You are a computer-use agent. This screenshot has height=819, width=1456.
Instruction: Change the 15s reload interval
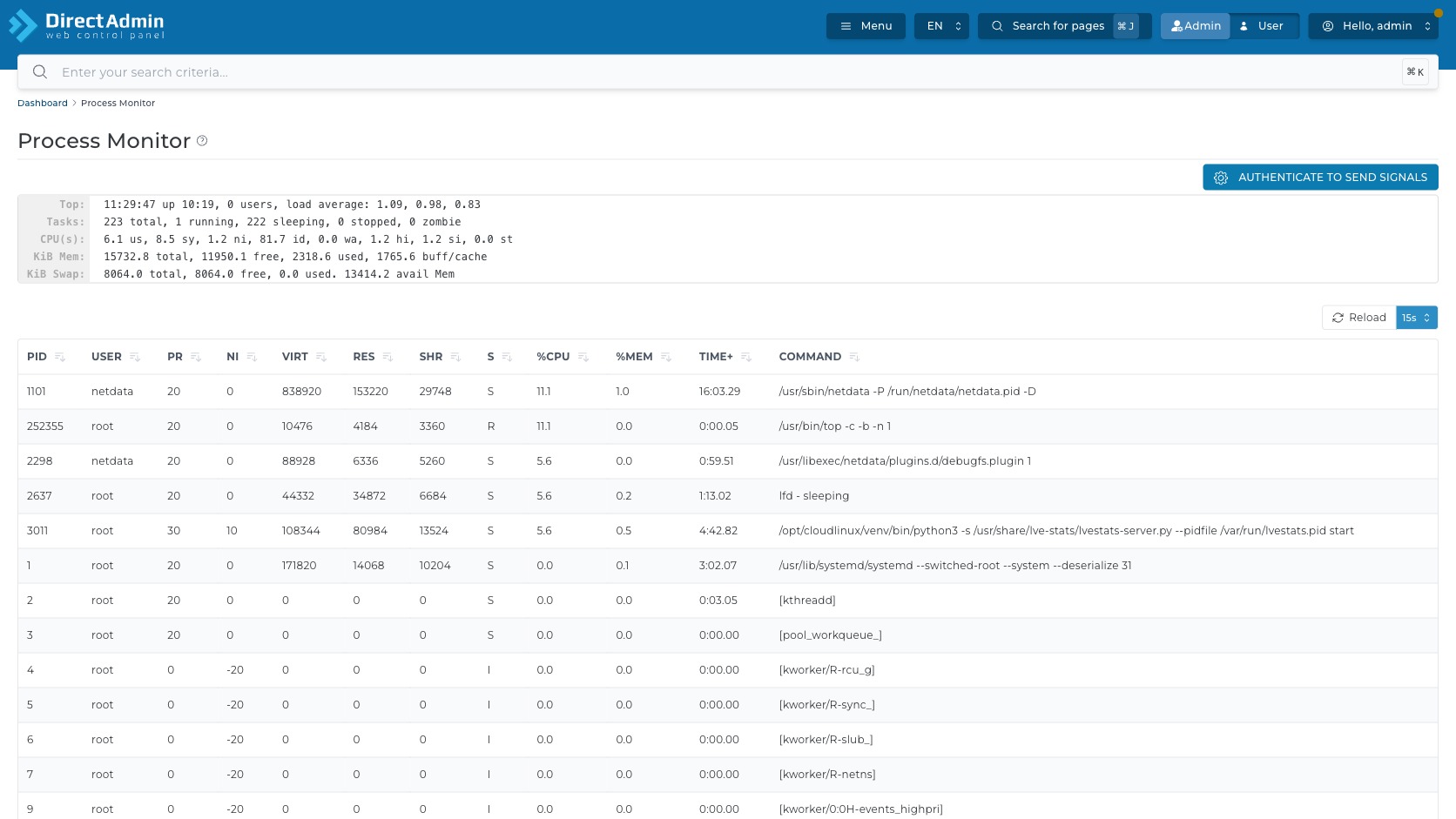point(1416,318)
